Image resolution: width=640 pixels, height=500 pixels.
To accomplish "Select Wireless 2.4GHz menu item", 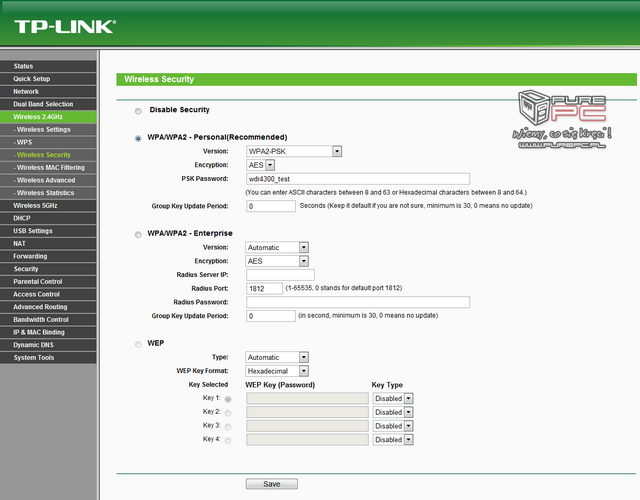I will [x=48, y=117].
